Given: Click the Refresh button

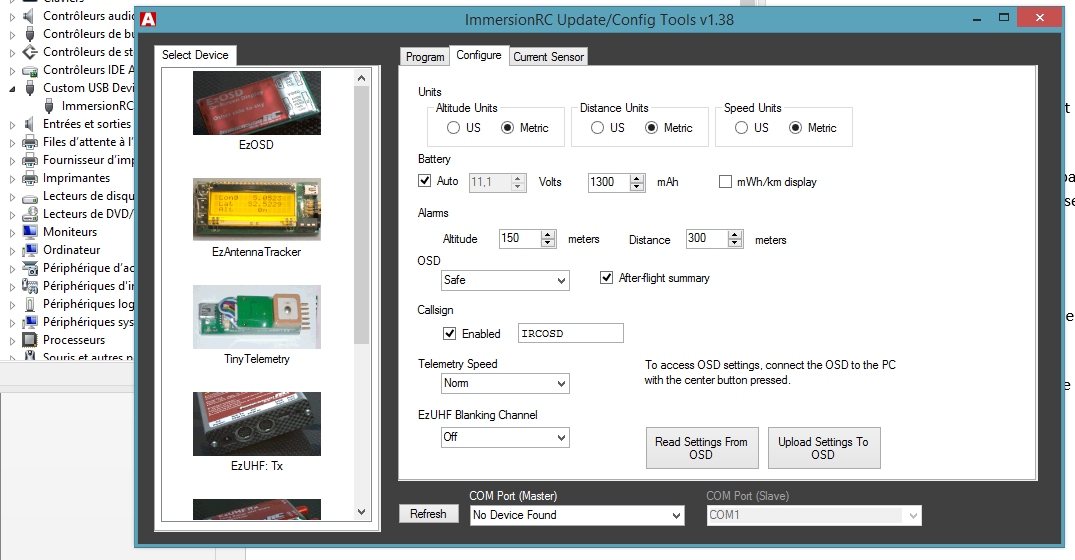Looking at the screenshot, I should pos(428,513).
